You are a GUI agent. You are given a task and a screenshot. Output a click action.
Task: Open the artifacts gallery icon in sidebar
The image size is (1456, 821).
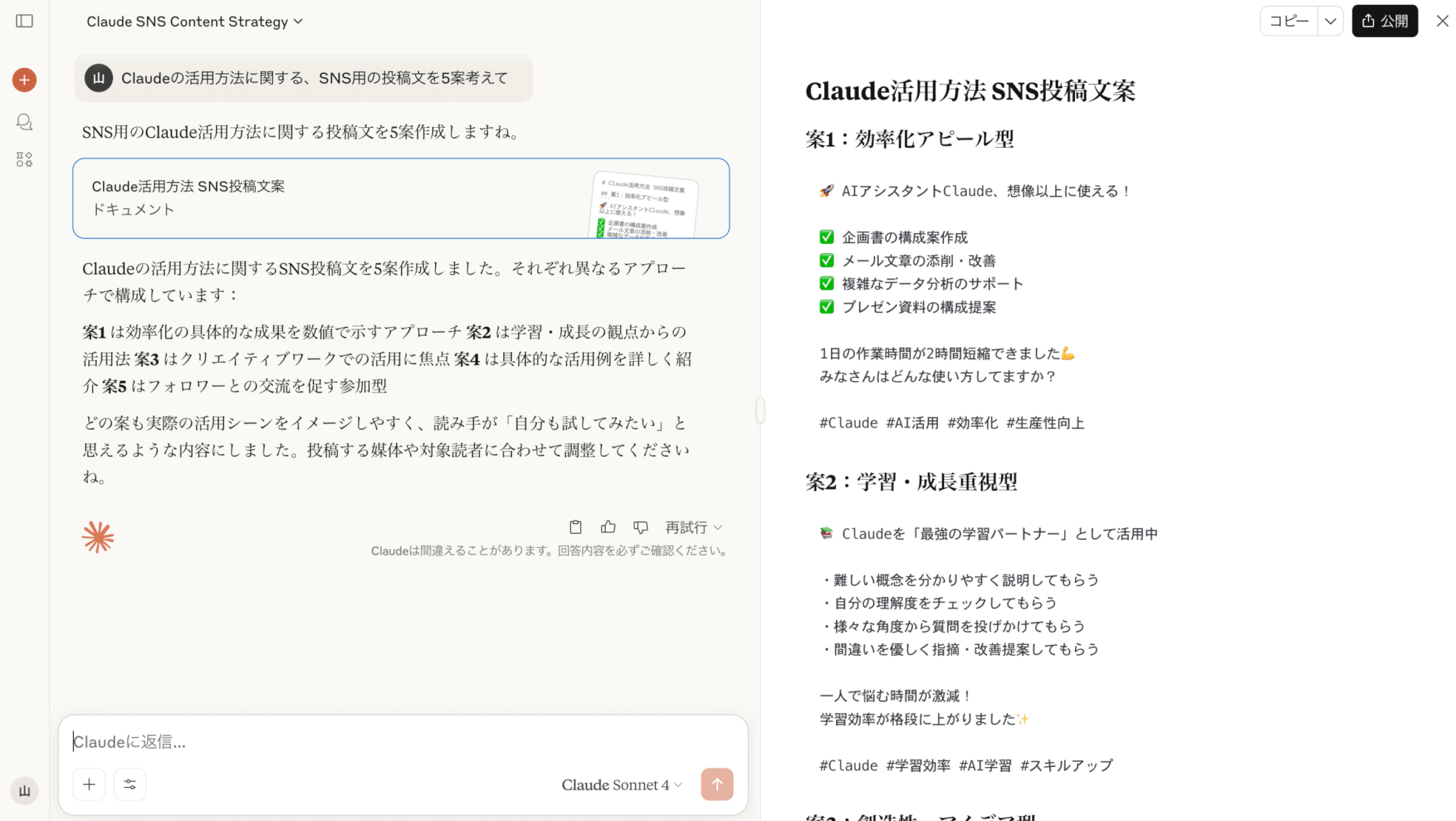pos(24,159)
